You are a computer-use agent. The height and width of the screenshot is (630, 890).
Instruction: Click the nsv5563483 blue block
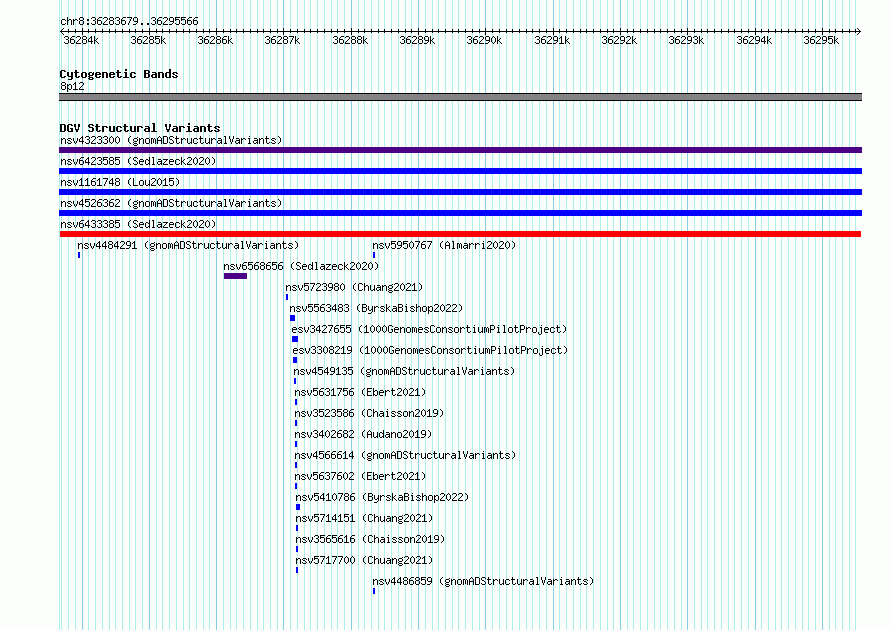292,318
